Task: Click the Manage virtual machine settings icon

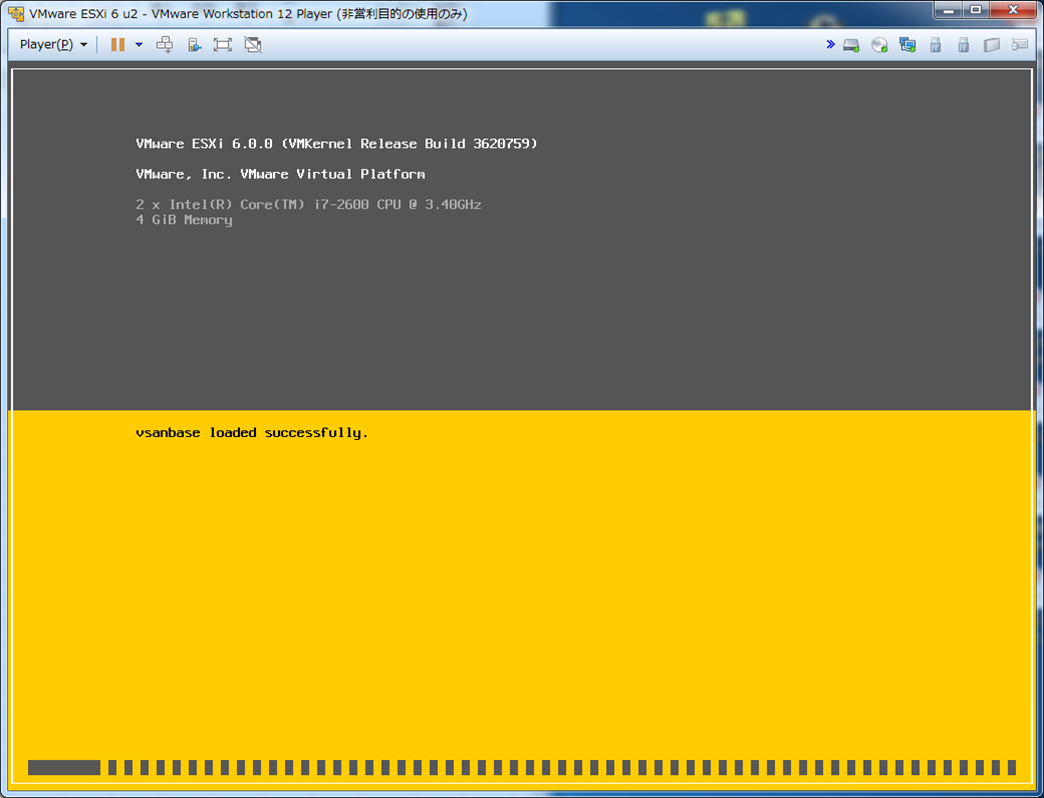Action: tap(194, 45)
